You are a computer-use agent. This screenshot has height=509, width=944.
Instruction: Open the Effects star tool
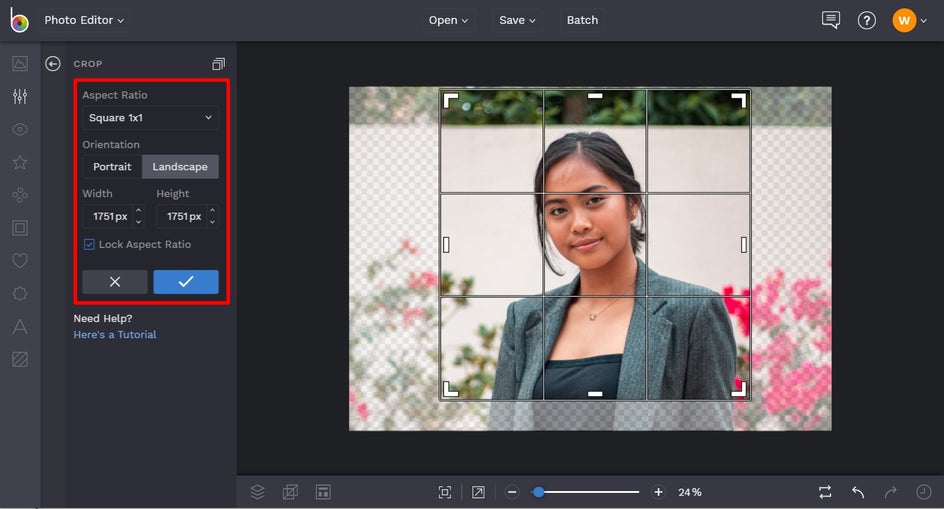tap(20, 162)
